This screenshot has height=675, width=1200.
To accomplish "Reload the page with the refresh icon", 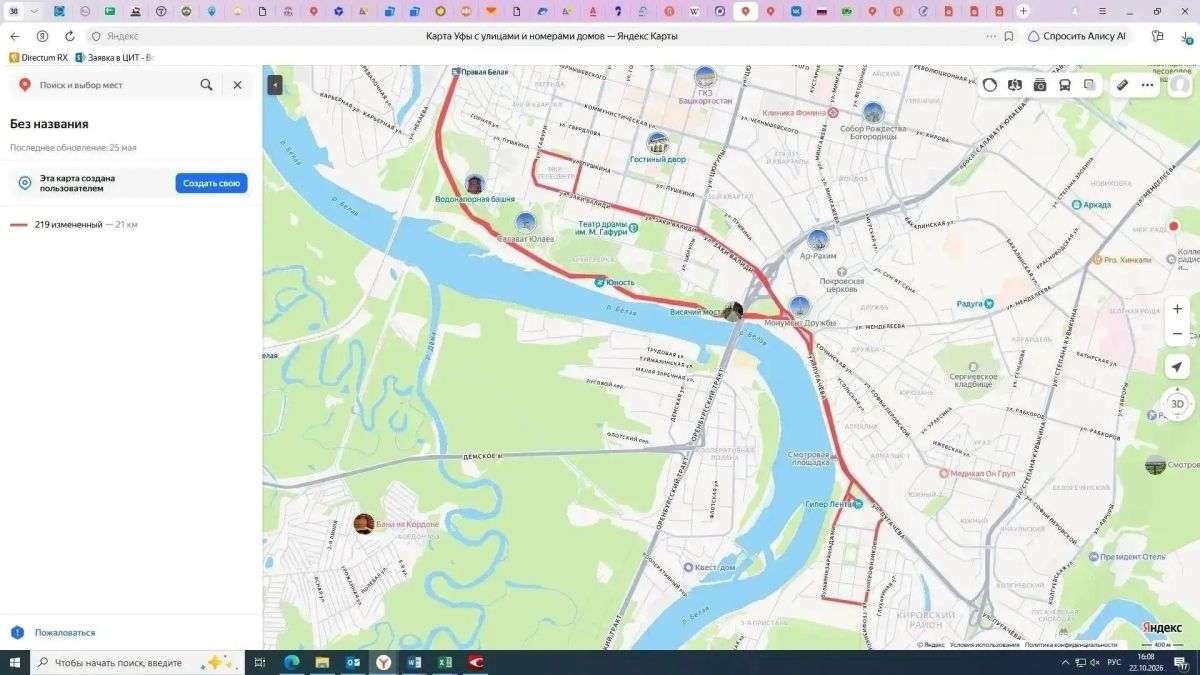I will (x=69, y=36).
